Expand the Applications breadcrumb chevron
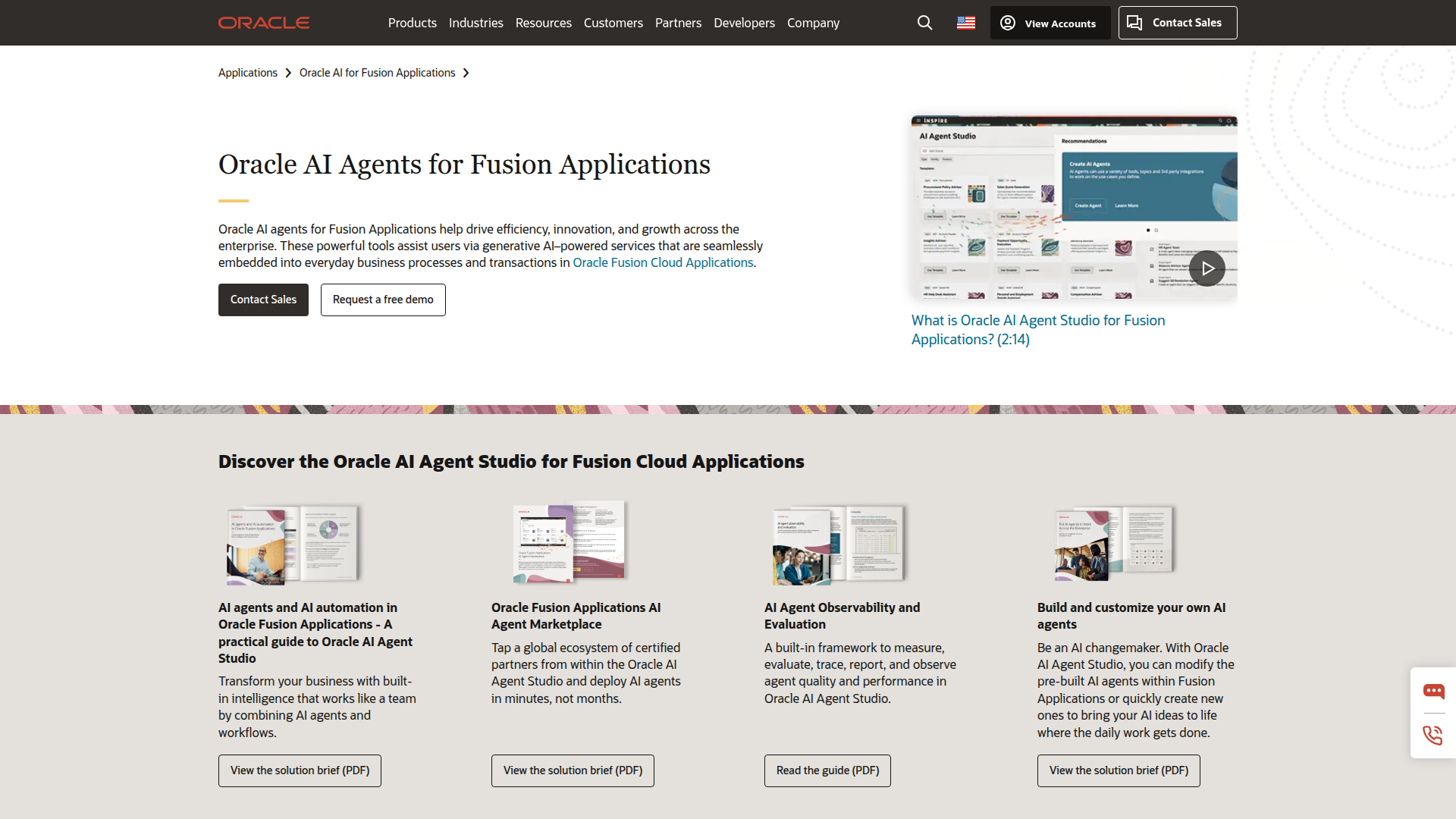This screenshot has width=1456, height=819. coord(288,72)
